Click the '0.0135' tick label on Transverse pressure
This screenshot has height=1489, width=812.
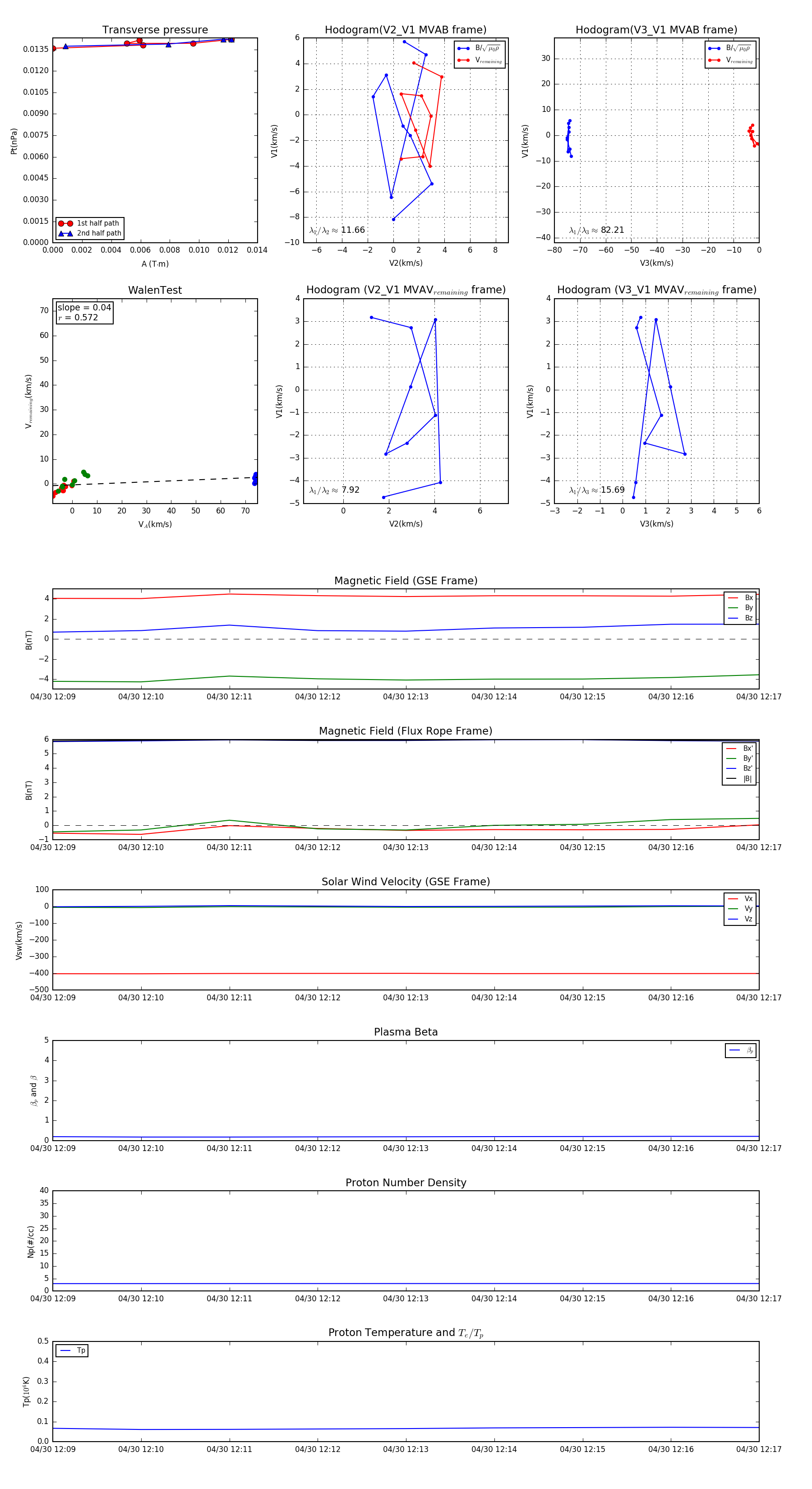[x=36, y=49]
